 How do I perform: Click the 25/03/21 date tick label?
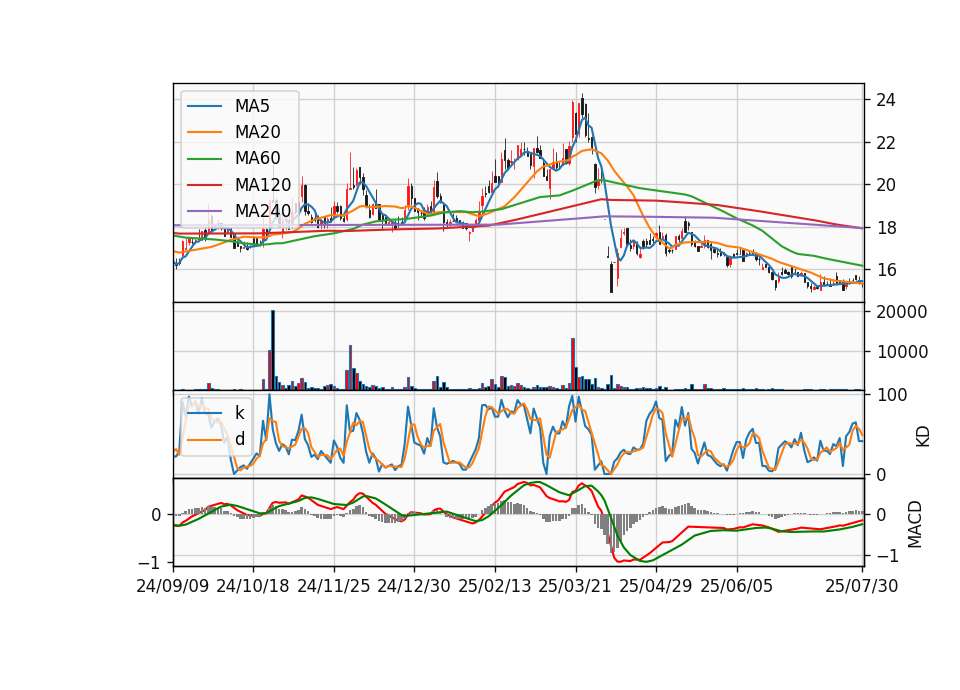tap(575, 586)
